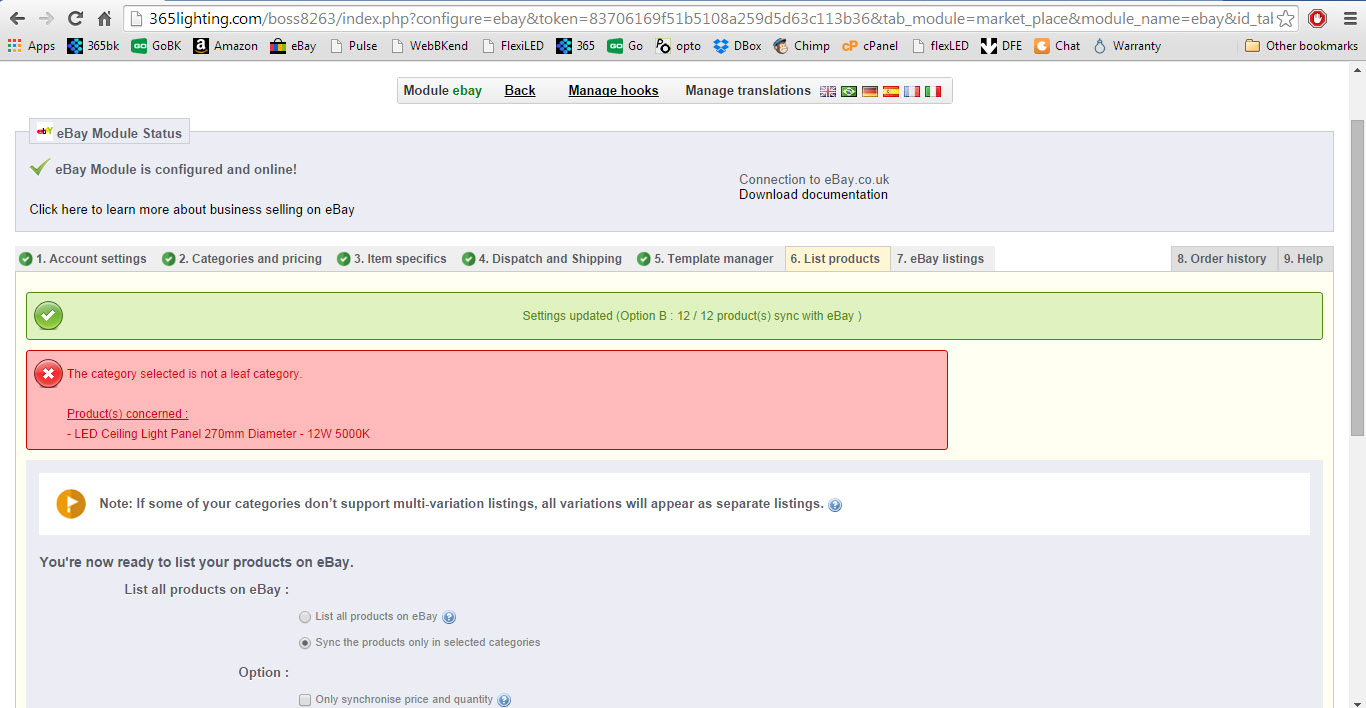
Task: Open the FlexiLED bookmark
Action: point(514,46)
